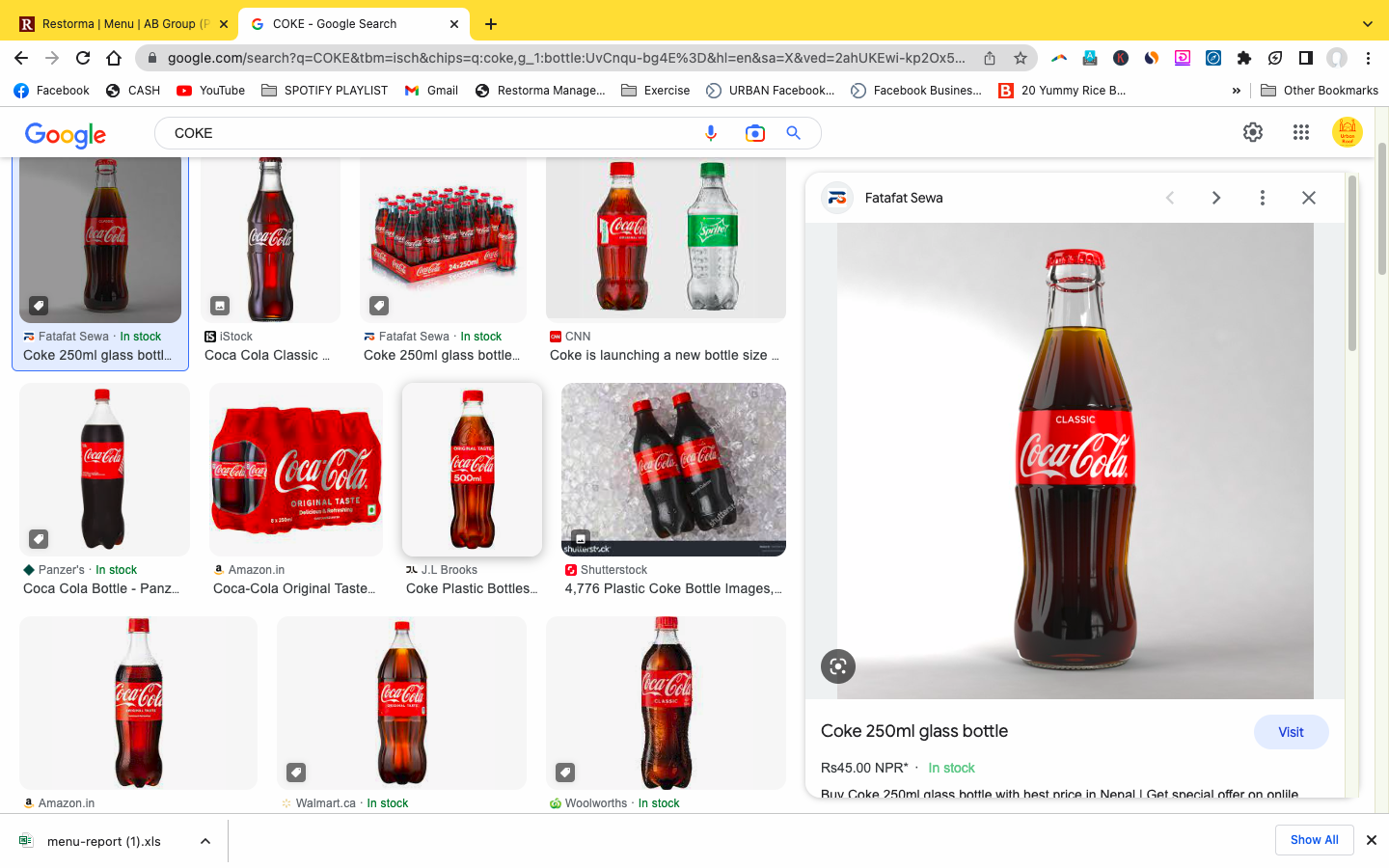Open the Chrome extensions puzzle icon
This screenshot has height=868, width=1389.
pos(1244,58)
